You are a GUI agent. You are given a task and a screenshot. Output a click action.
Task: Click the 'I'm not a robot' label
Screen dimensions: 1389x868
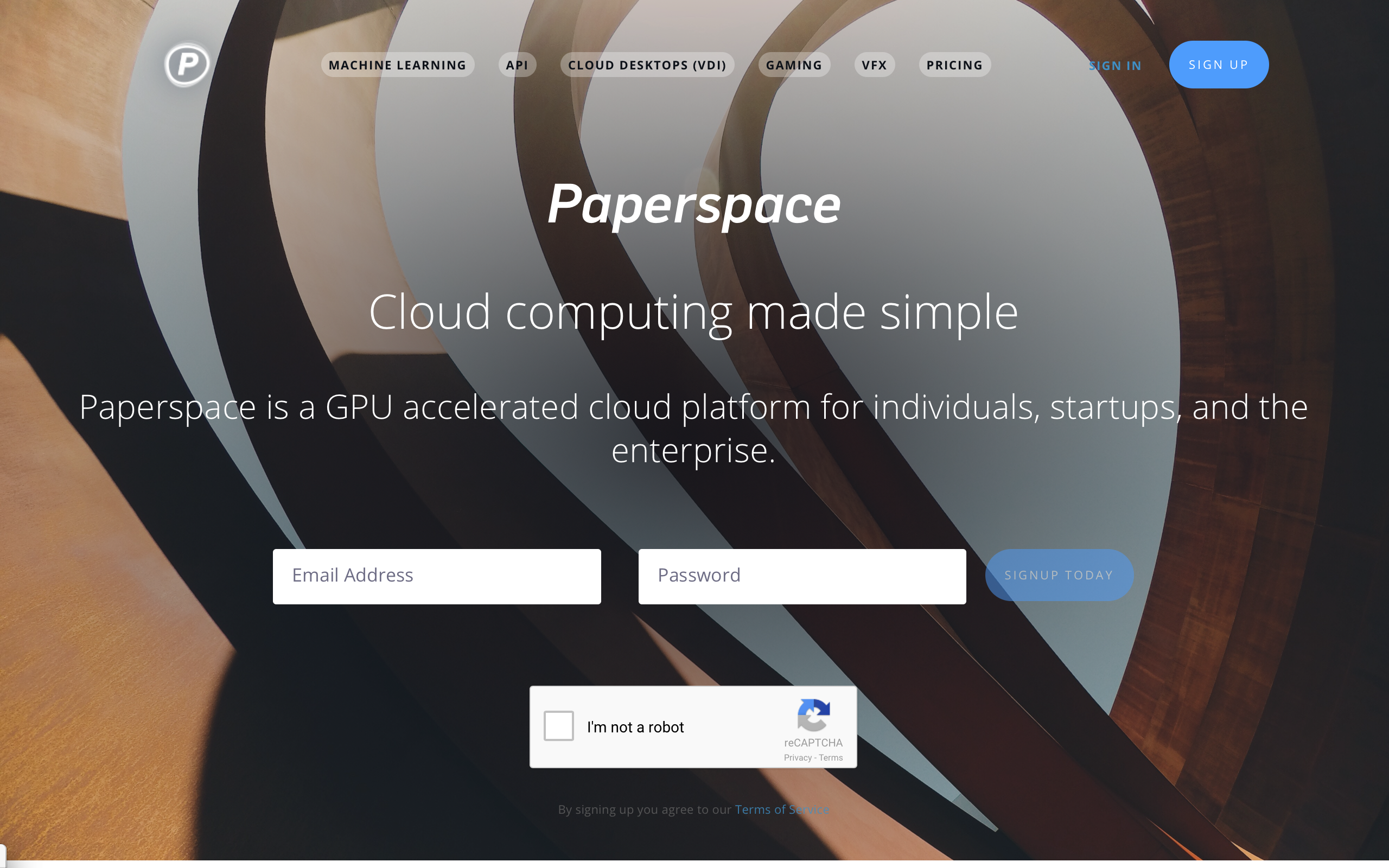pos(635,727)
